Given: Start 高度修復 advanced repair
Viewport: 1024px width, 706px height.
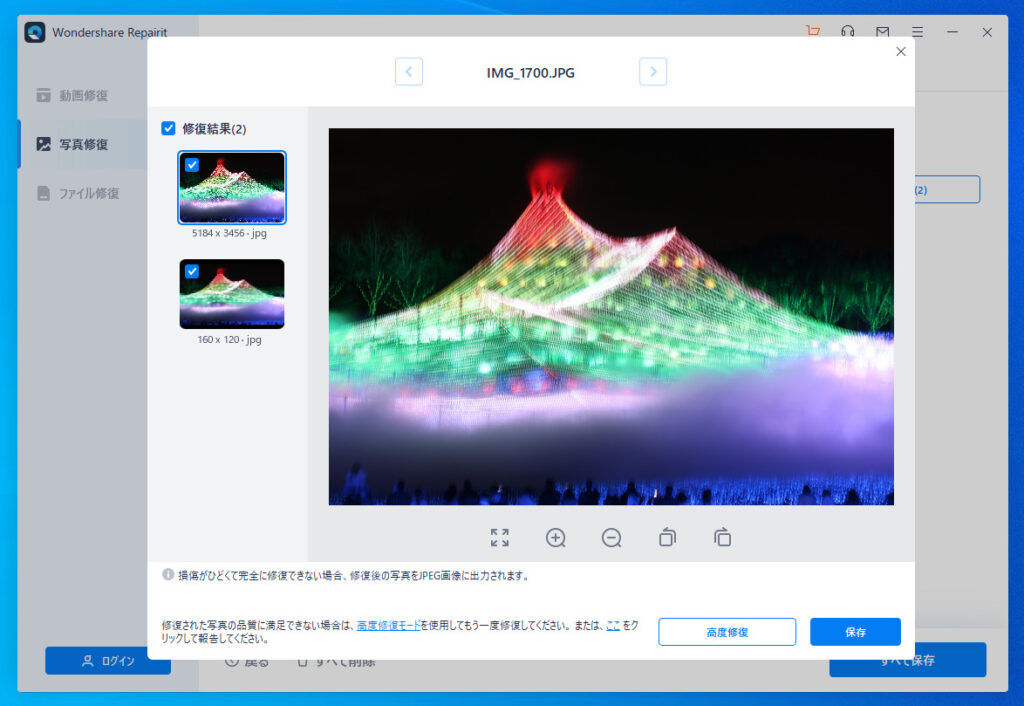Looking at the screenshot, I should point(727,632).
